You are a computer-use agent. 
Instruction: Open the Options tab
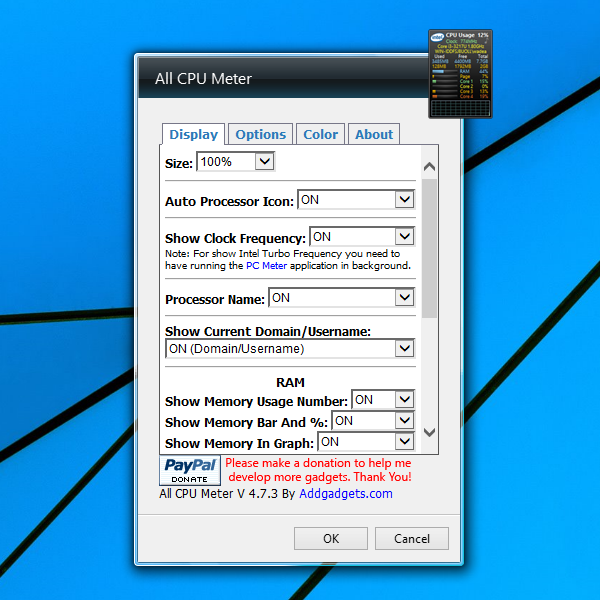pyautogui.click(x=260, y=134)
